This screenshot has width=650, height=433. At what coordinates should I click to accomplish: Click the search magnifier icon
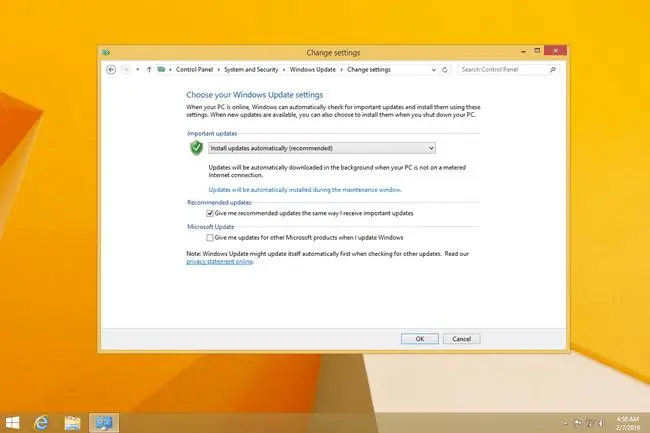[x=553, y=70]
